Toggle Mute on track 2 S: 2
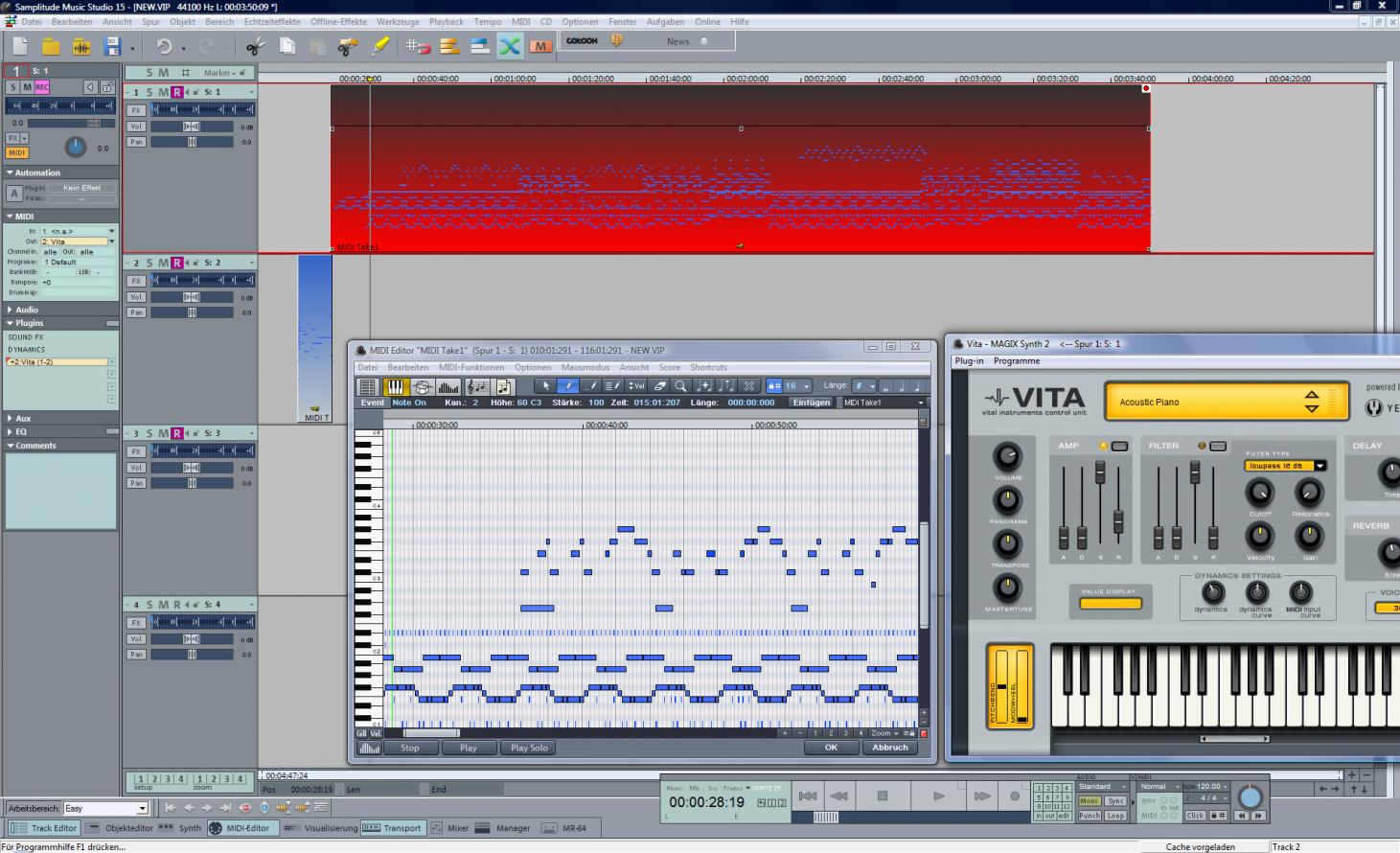This screenshot has height=853, width=1400. pyautogui.click(x=163, y=263)
